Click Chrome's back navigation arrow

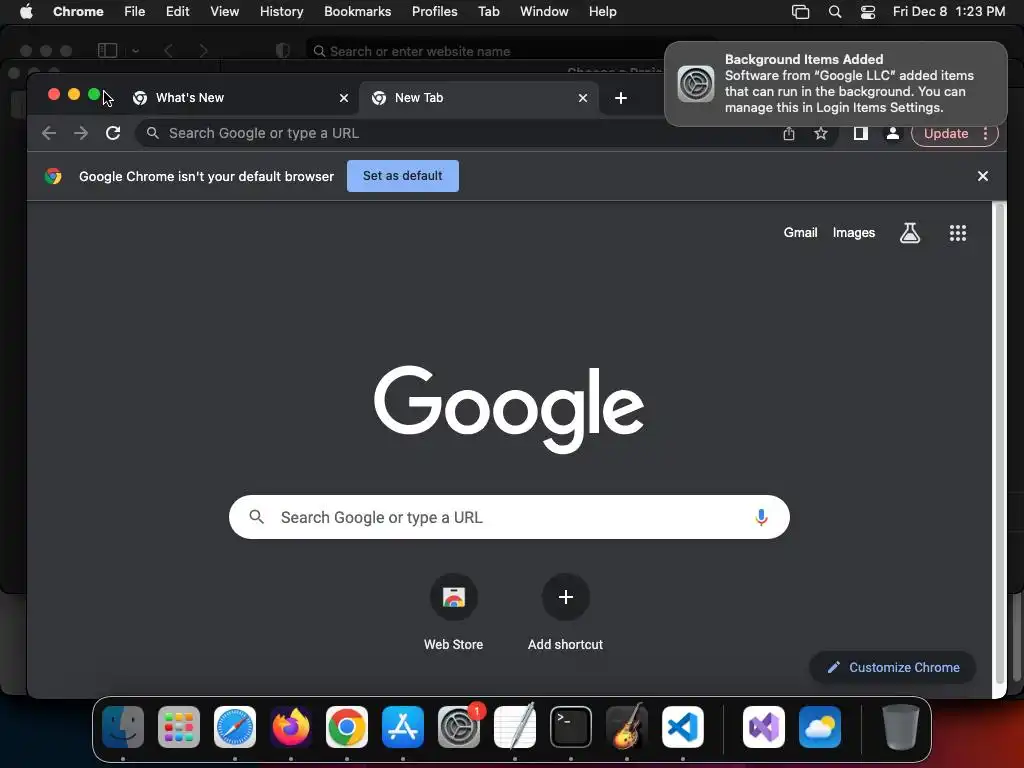click(x=49, y=133)
